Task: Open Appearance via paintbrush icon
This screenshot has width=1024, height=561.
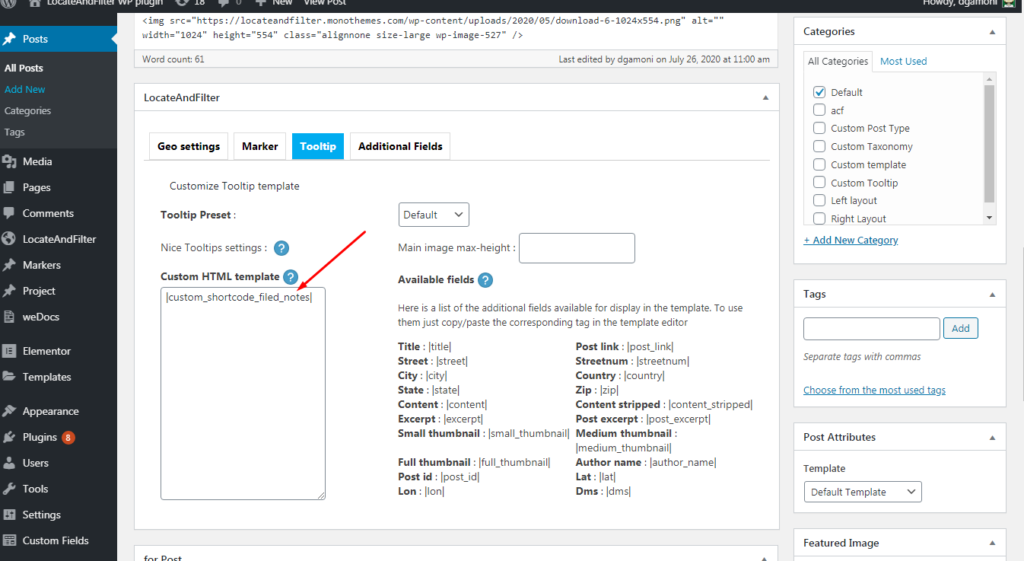Action: click(9, 411)
